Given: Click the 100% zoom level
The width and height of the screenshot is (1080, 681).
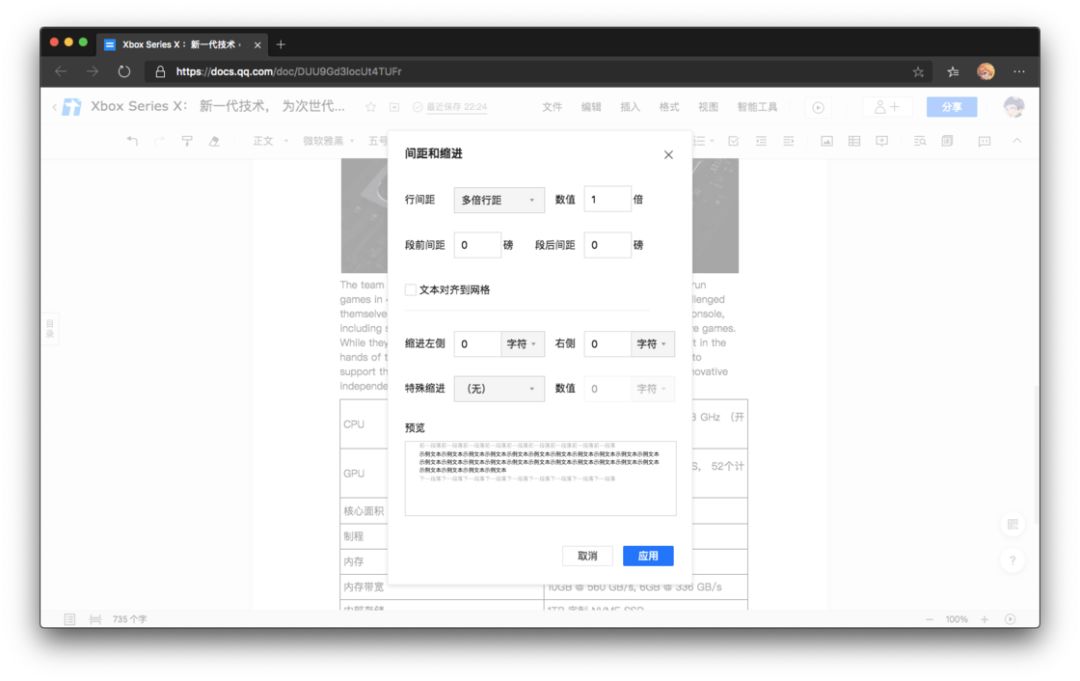Looking at the screenshot, I should [956, 619].
